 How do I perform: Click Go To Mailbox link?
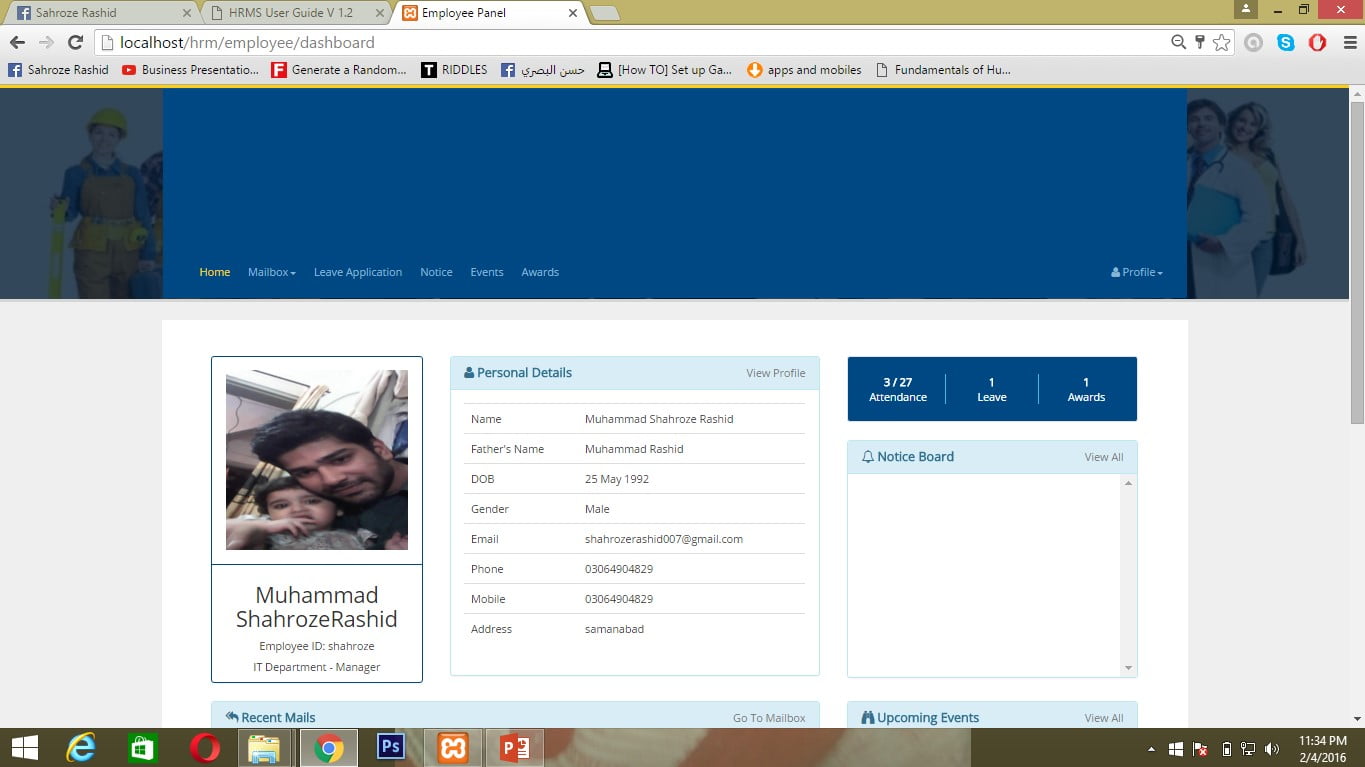click(x=768, y=718)
